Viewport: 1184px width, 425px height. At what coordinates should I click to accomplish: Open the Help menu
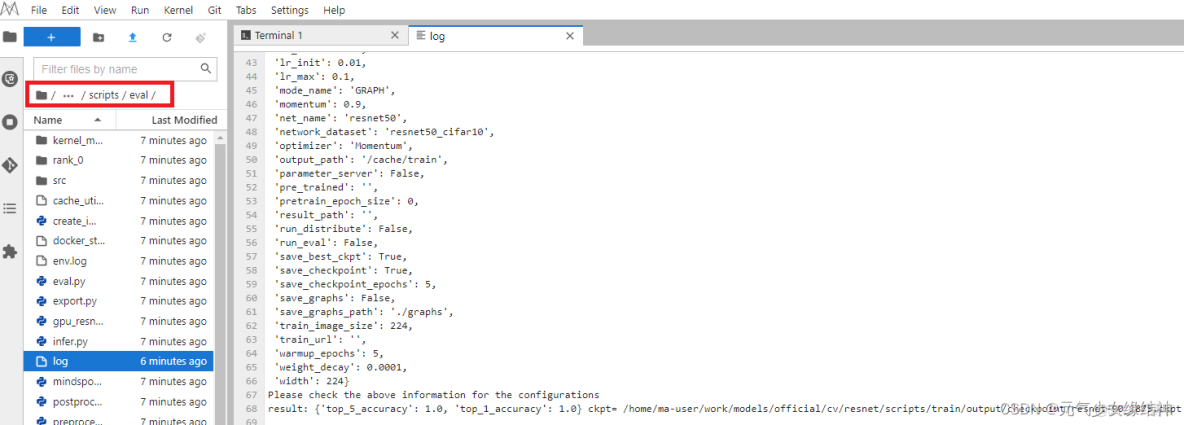coord(334,11)
